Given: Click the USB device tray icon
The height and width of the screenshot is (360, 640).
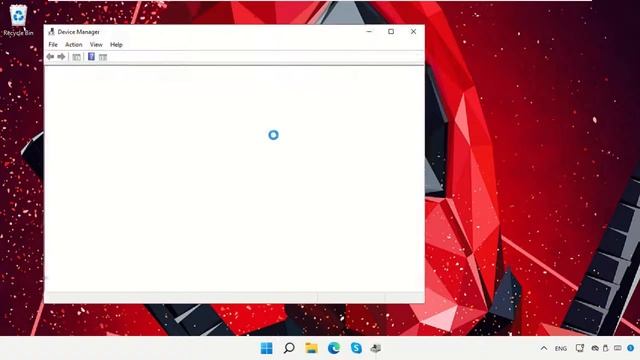Looking at the screenshot, I should point(606,348).
